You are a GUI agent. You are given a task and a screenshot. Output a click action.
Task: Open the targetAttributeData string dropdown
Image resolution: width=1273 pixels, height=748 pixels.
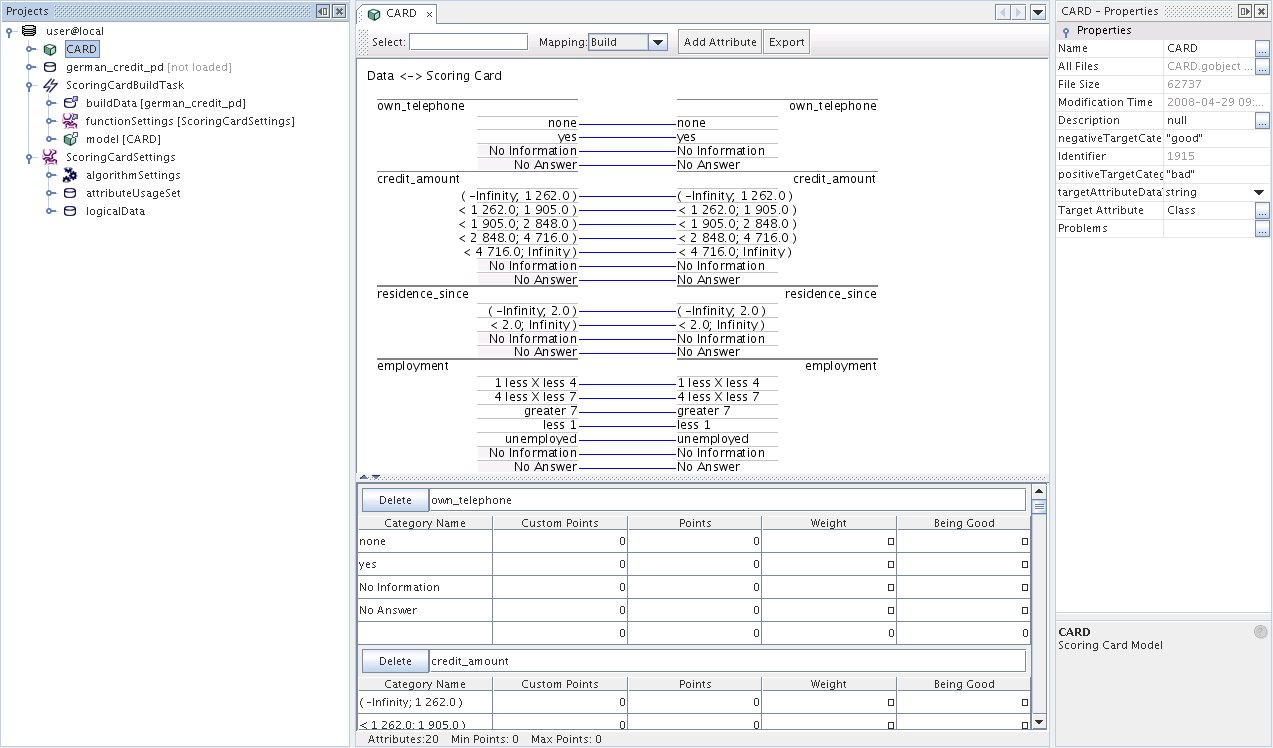(1259, 192)
